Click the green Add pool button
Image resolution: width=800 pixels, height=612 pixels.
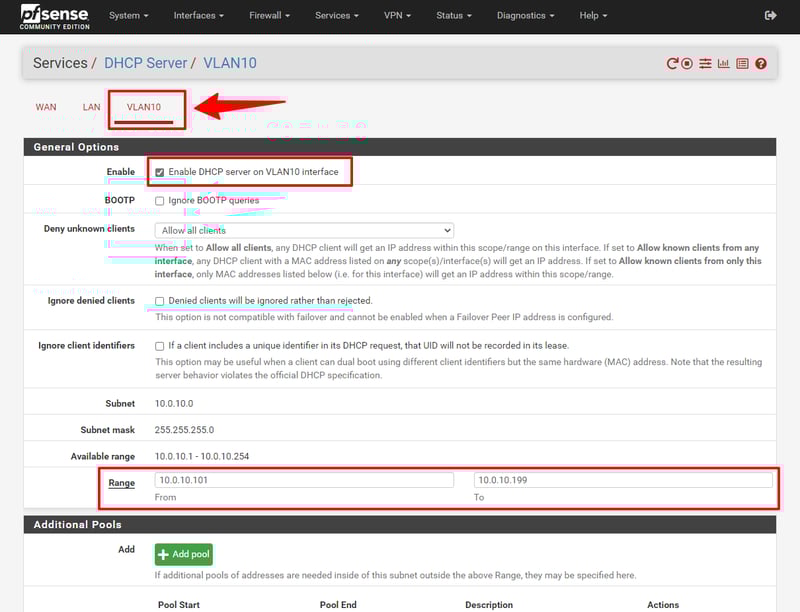(x=183, y=553)
